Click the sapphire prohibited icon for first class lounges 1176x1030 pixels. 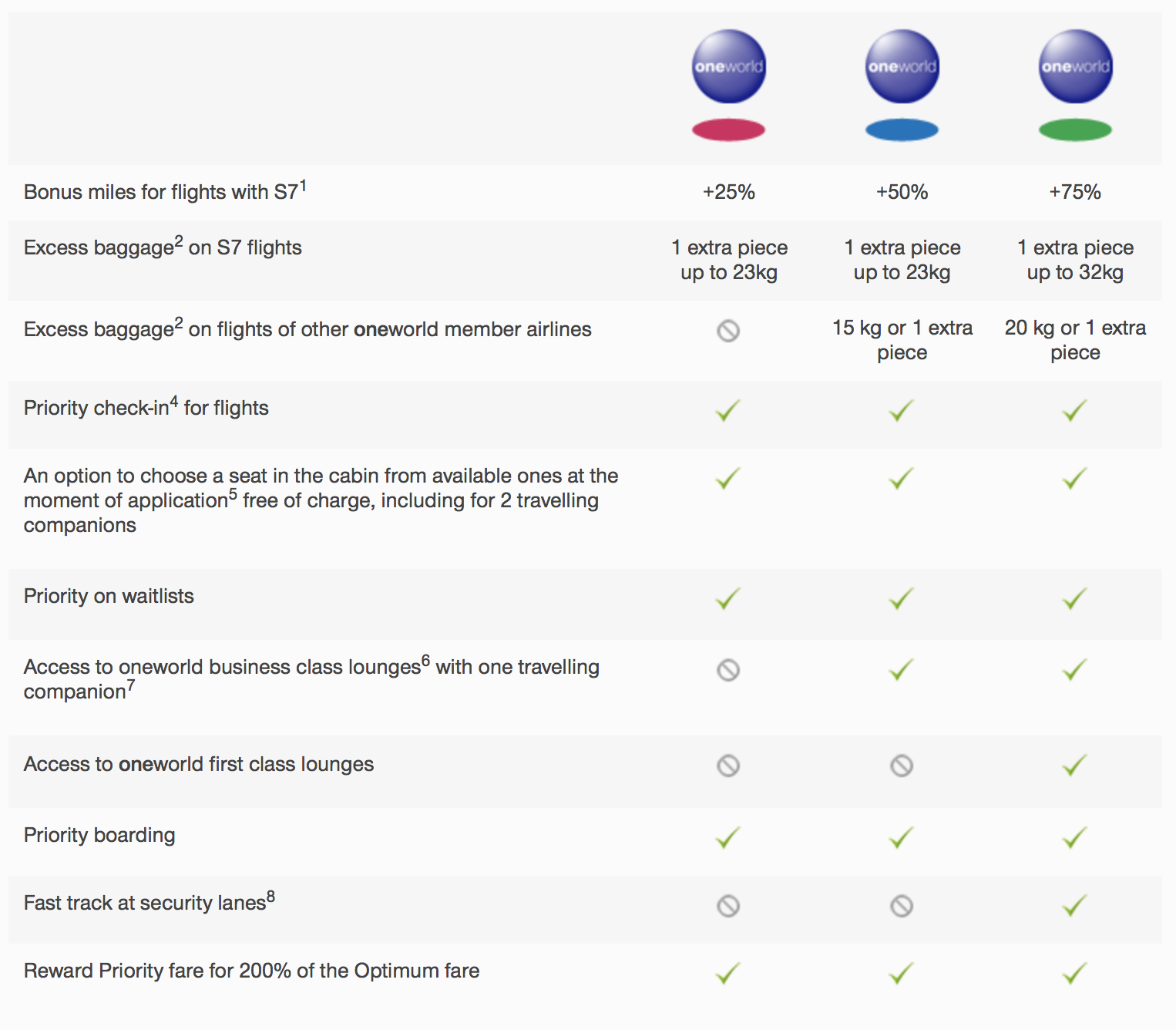902,766
